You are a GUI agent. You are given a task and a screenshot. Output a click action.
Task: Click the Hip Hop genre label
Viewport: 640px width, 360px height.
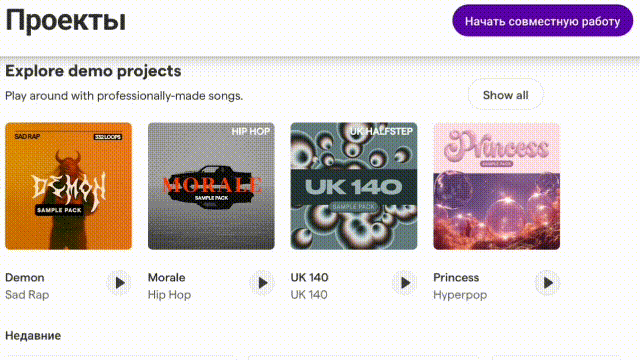[169, 295]
